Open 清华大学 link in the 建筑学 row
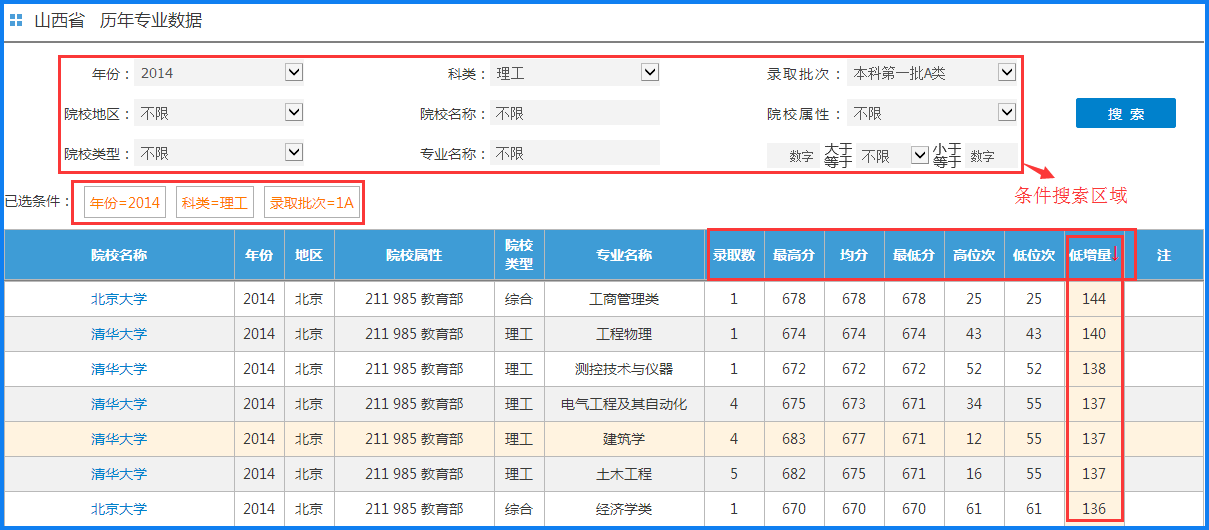This screenshot has height=530, width=1209. (119, 439)
